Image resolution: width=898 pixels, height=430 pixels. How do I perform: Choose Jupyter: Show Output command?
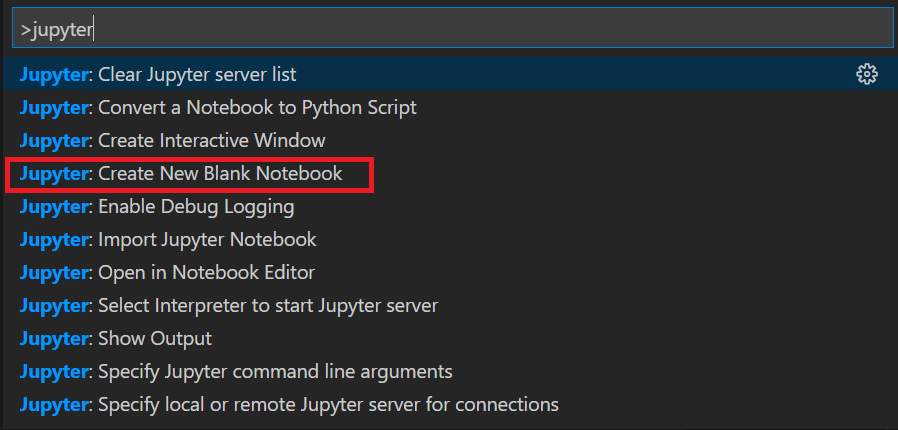point(449,338)
